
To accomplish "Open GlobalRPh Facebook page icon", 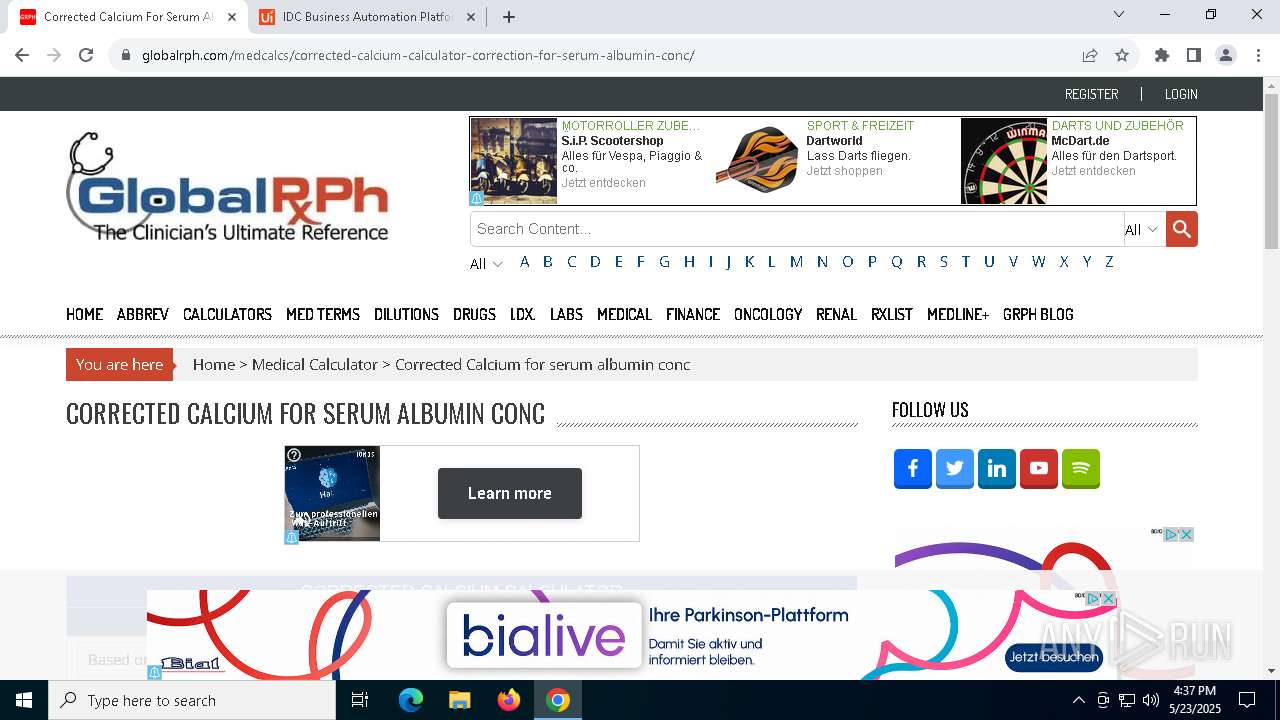I will [913, 468].
